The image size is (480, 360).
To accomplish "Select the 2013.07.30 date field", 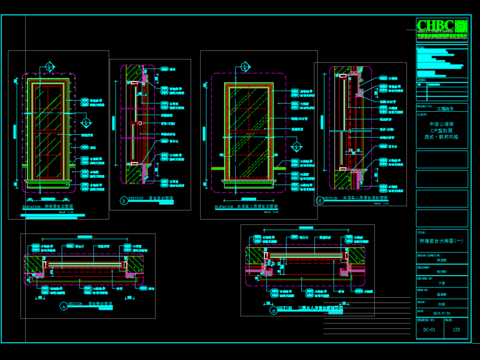I will click(442, 313).
